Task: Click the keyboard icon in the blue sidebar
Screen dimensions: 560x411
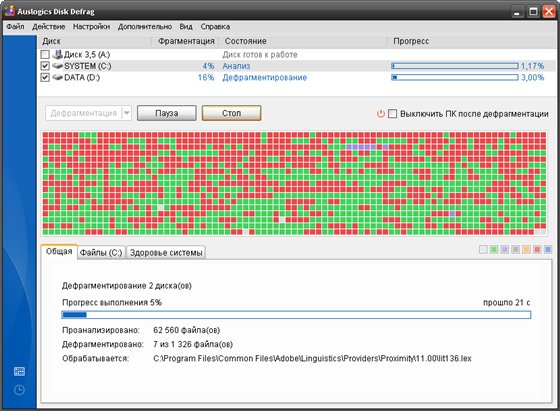Action: click(19, 372)
